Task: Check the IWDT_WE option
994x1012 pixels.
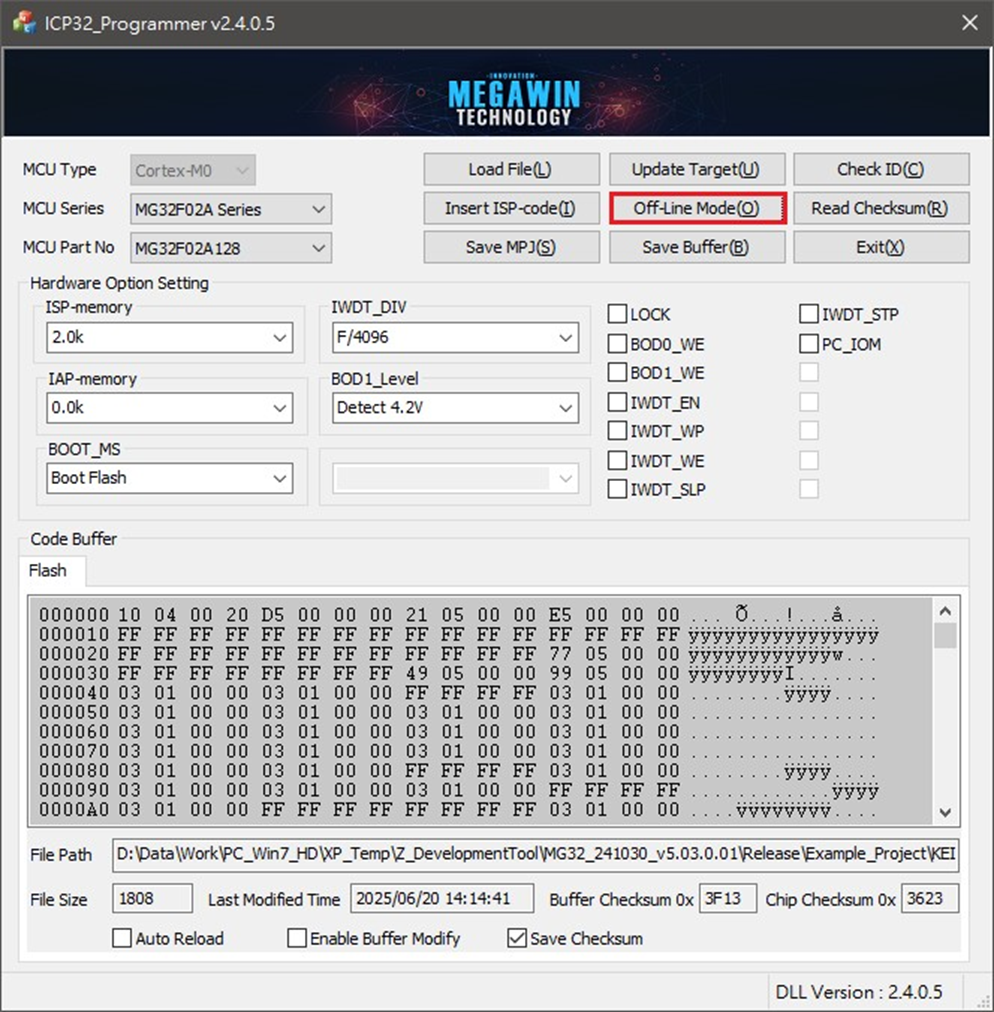Action: 618,460
